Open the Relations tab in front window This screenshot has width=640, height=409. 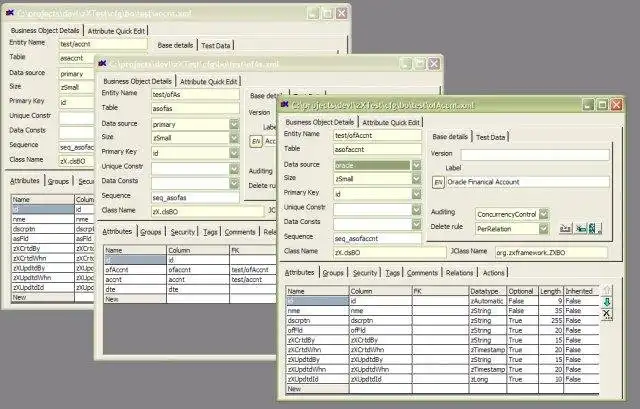point(459,272)
